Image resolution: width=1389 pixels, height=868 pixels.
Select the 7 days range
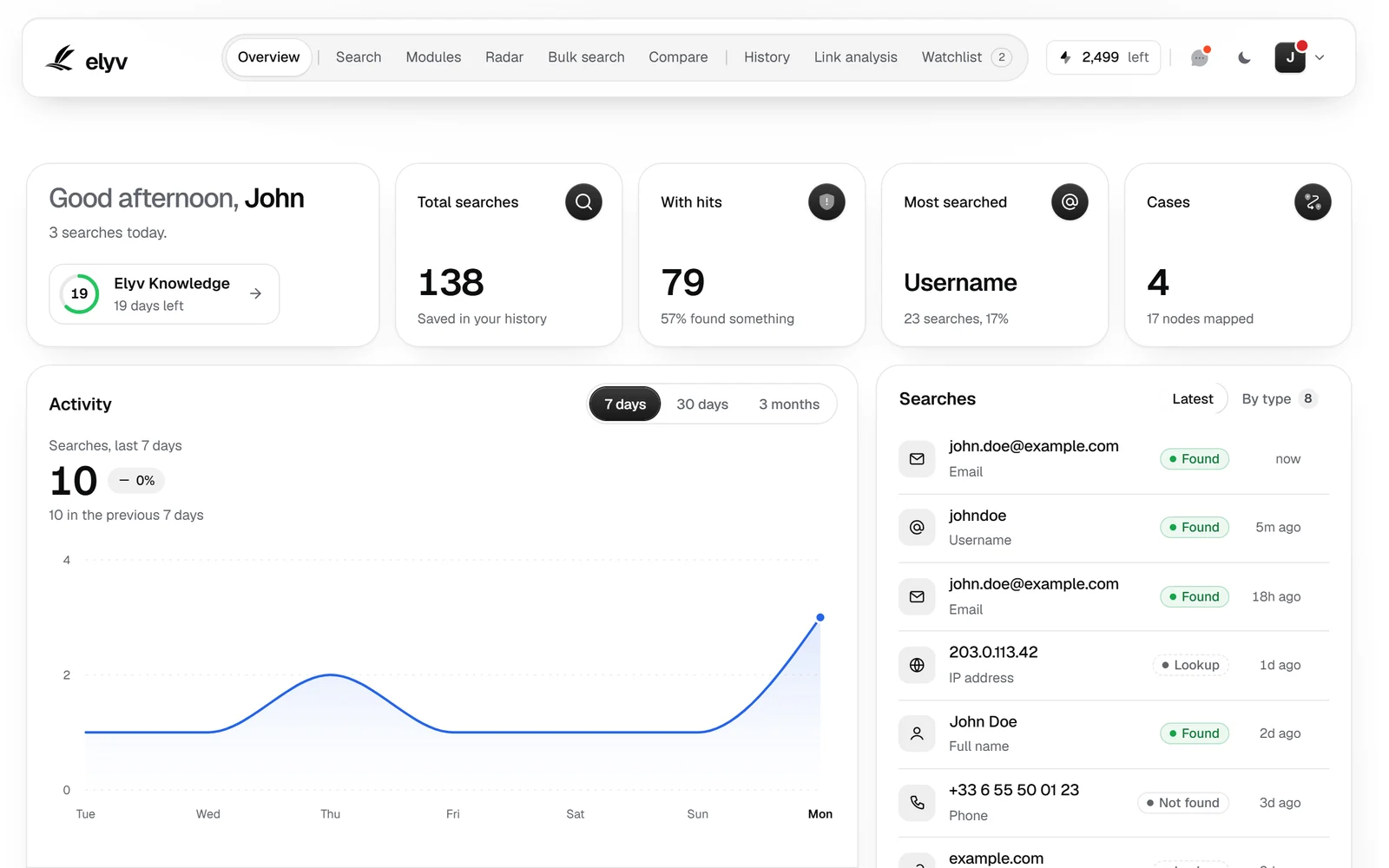click(625, 404)
